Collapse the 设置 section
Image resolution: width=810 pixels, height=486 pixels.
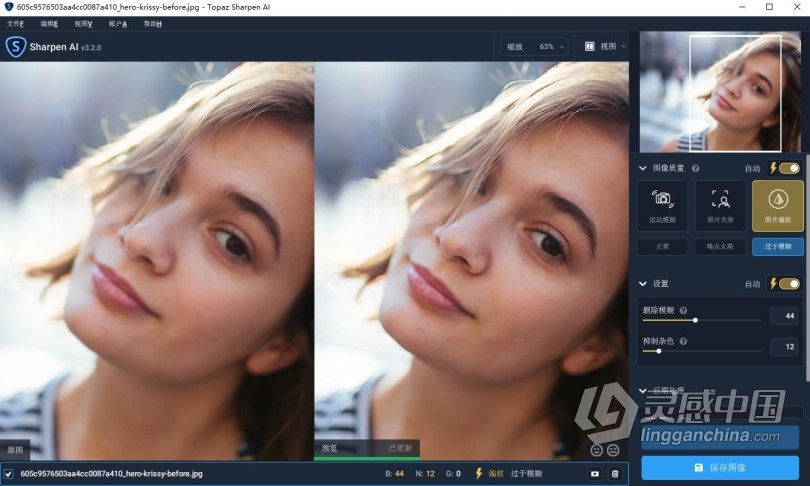[643, 284]
